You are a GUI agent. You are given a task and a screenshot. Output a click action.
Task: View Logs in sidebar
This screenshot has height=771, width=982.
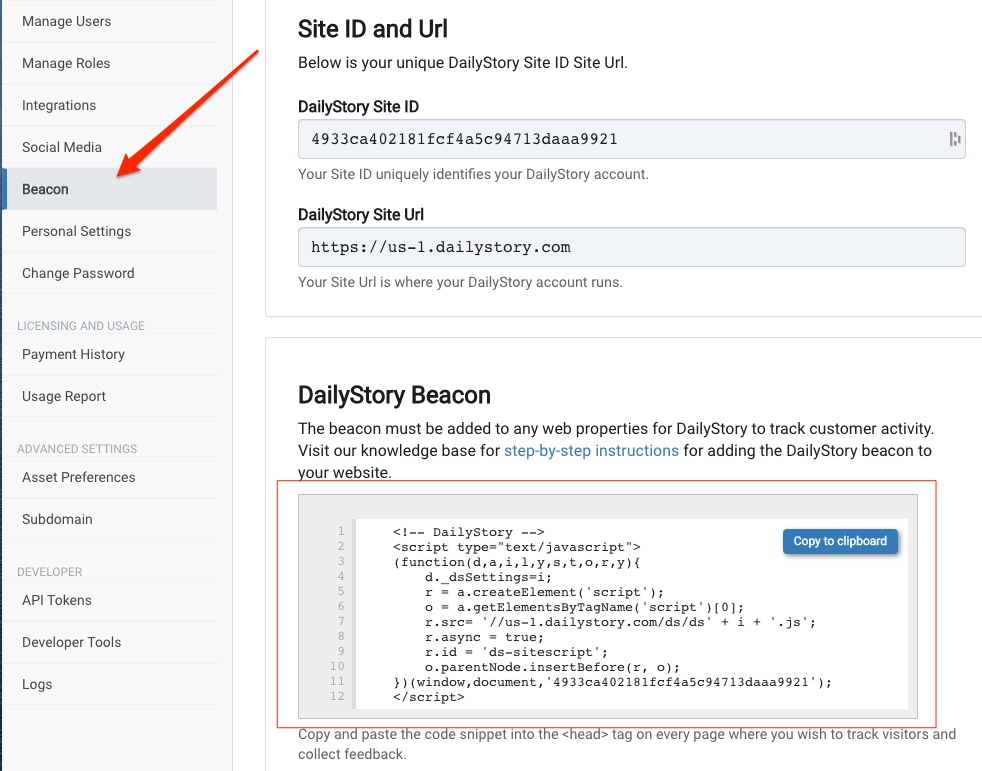tap(37, 684)
